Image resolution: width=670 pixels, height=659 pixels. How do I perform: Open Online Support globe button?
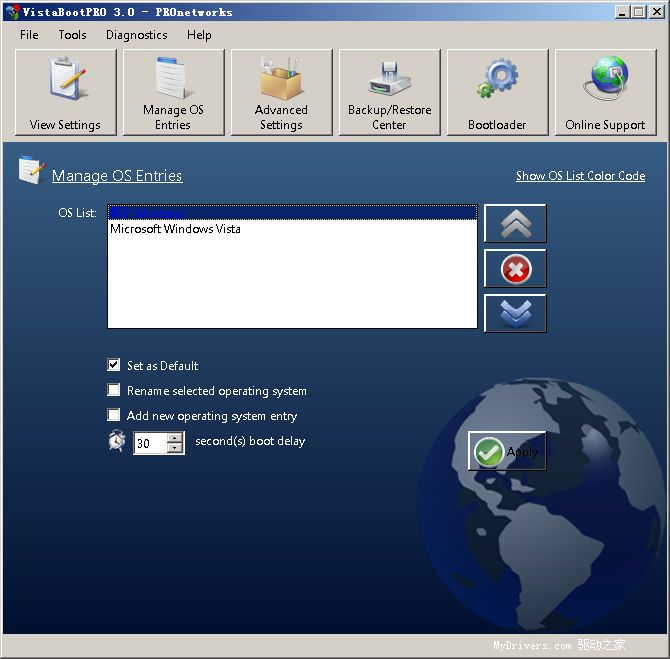click(x=605, y=92)
